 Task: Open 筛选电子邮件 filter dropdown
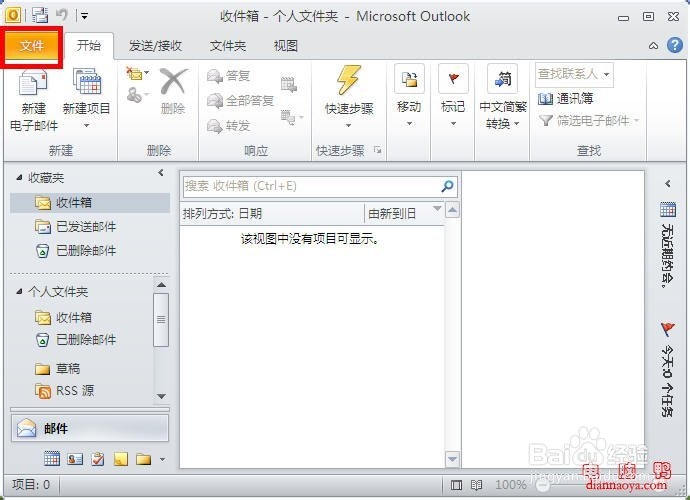tap(589, 120)
